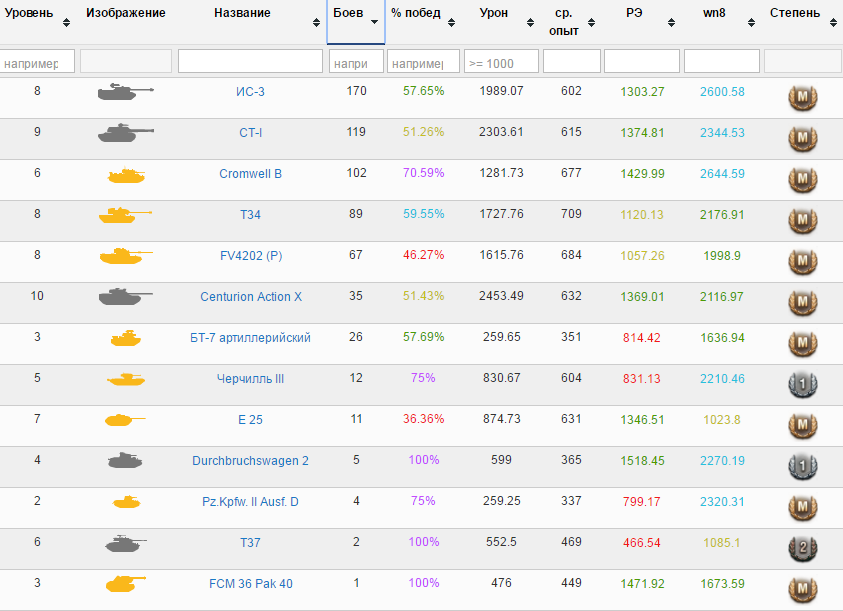The image size is (843, 611).
Task: Open the БТ-7 артиллерийский link
Action: tap(250, 338)
